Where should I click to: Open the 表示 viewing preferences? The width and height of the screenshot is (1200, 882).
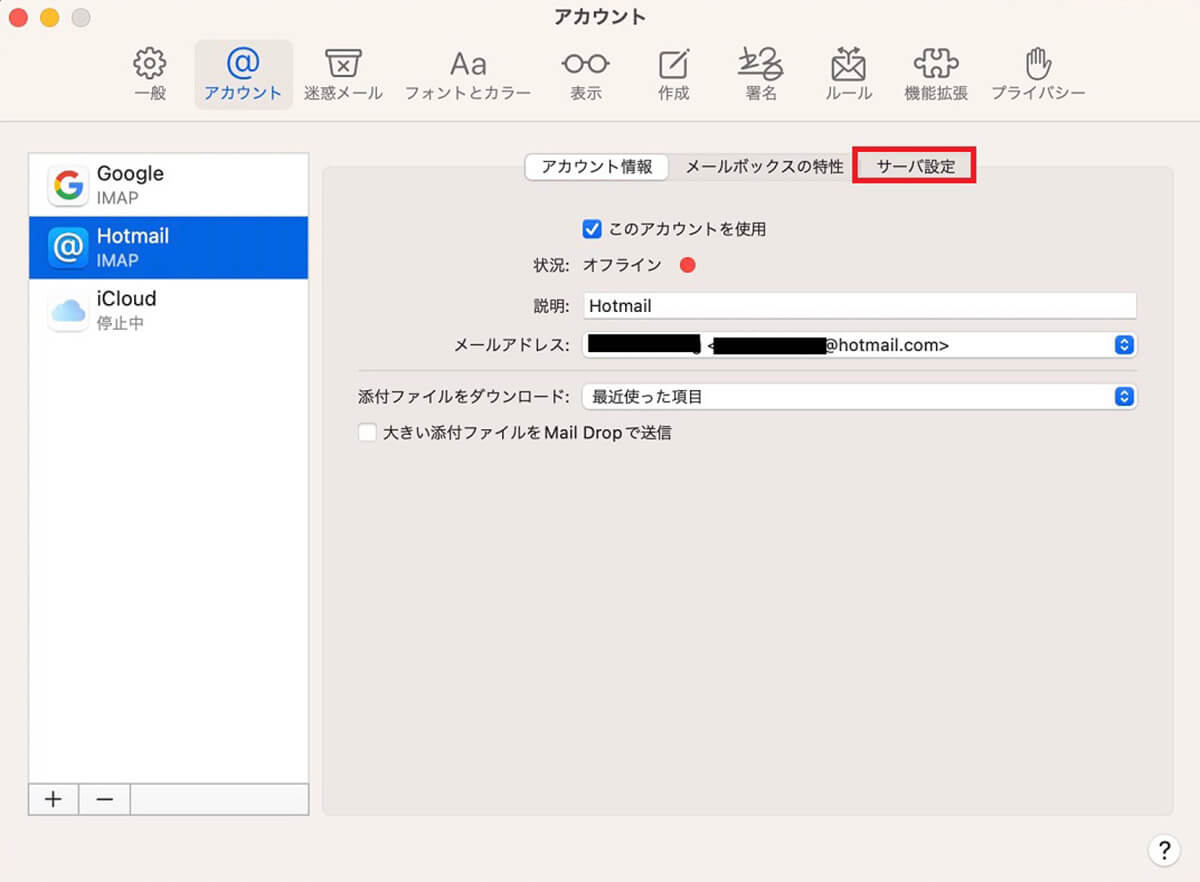coord(586,75)
